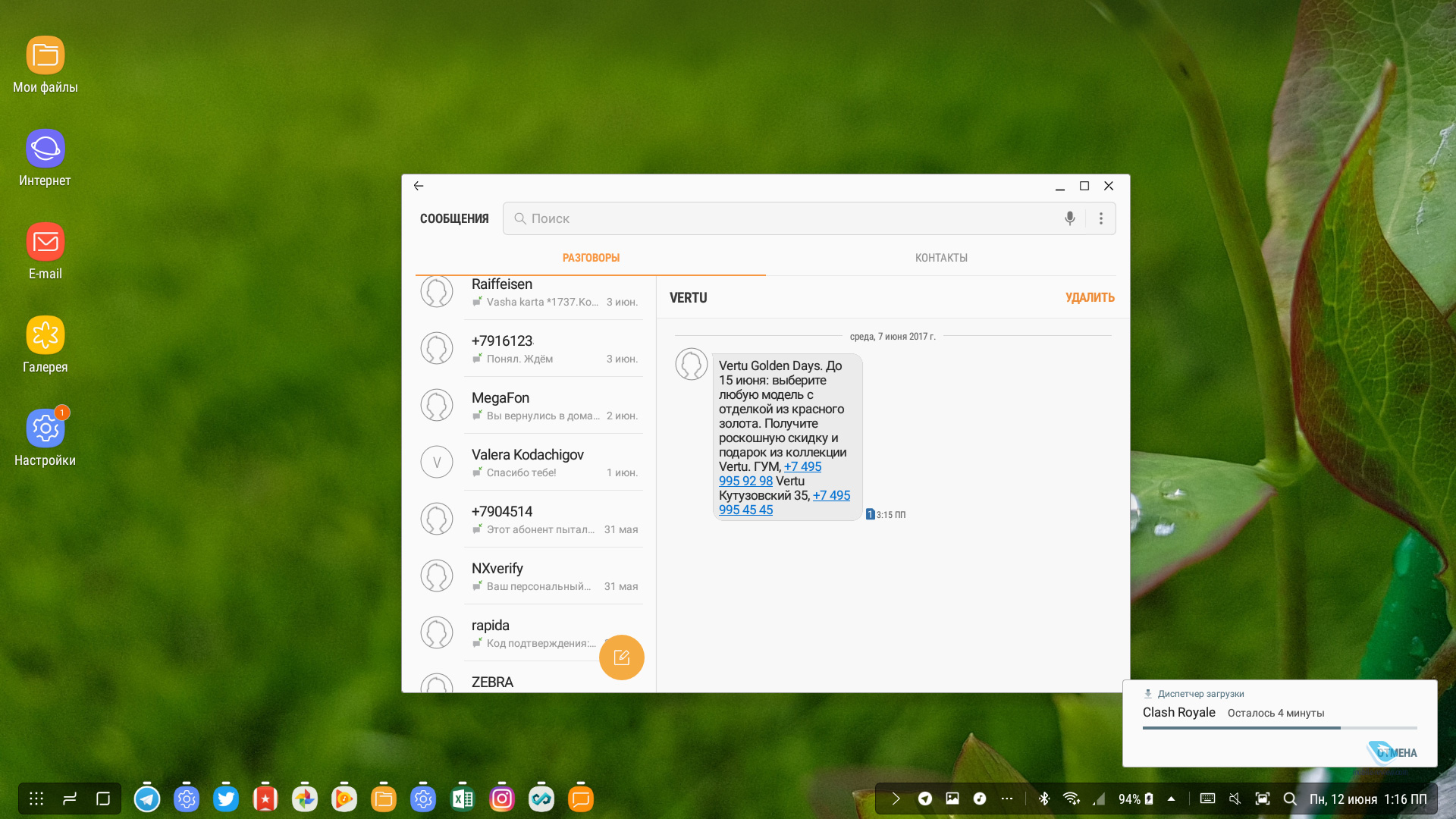Open the Valera Kodachigov conversation

(x=530, y=463)
